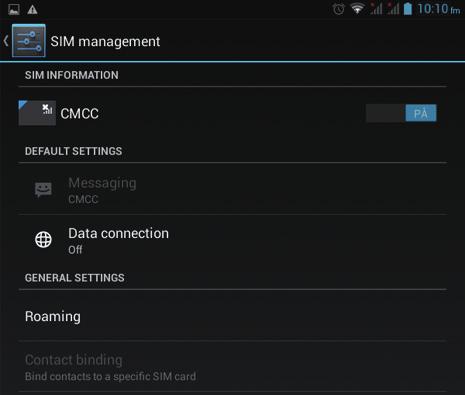Image resolution: width=465 pixels, height=395 pixels.
Task: Toggle the CMCC SIM switch off
Action: 401,113
